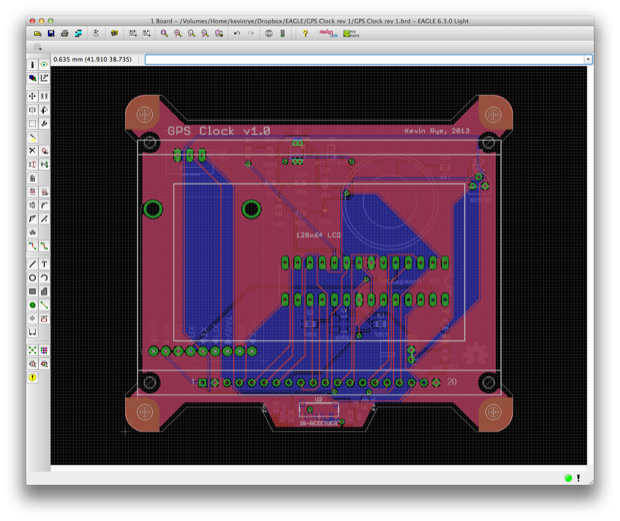The image size is (620, 521).
Task: Open the Autorouter tool
Action: point(44,350)
